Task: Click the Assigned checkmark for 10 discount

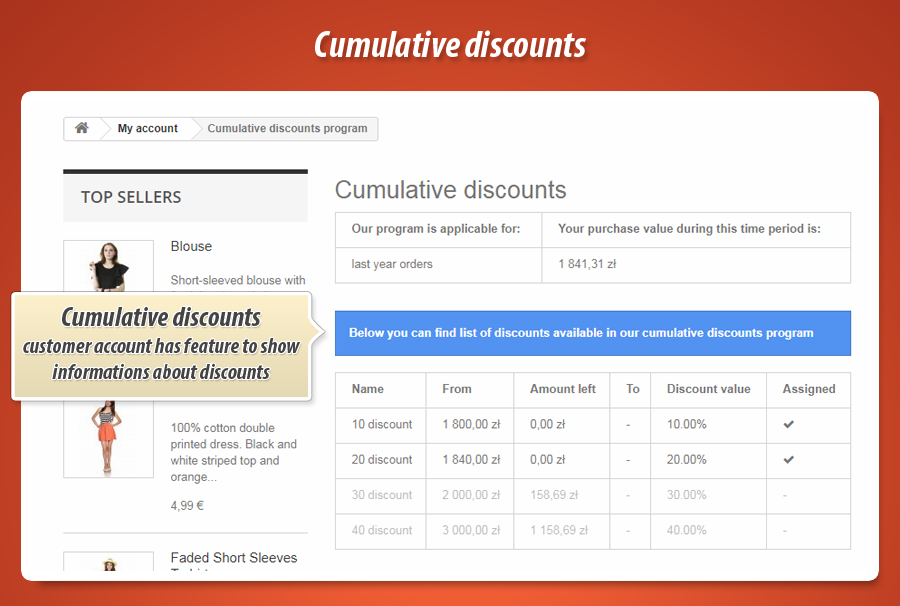Action: point(788,425)
